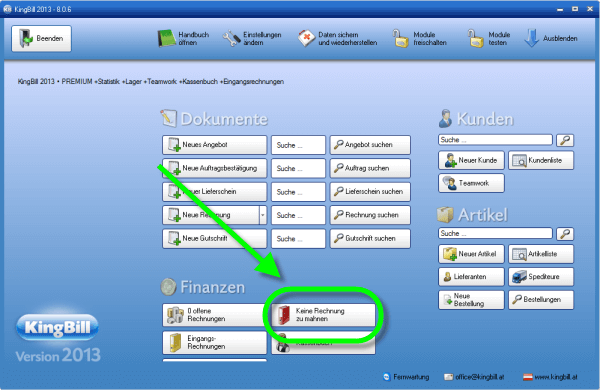Open the Handbuch öffnen book icon

coord(166,38)
